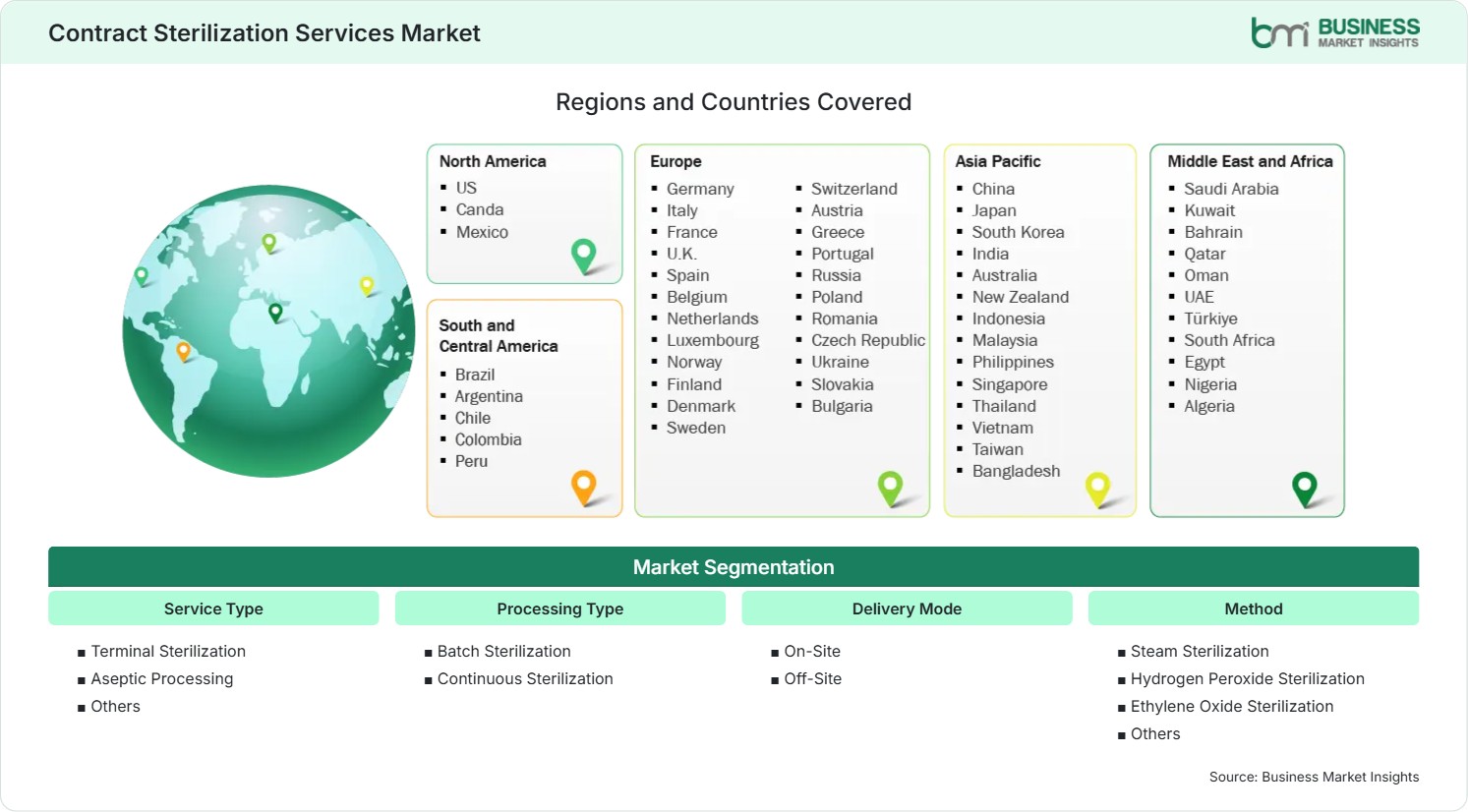Click the Source: Business Market Insights credit
Screen dimensions: 1468x812
click(1314, 777)
